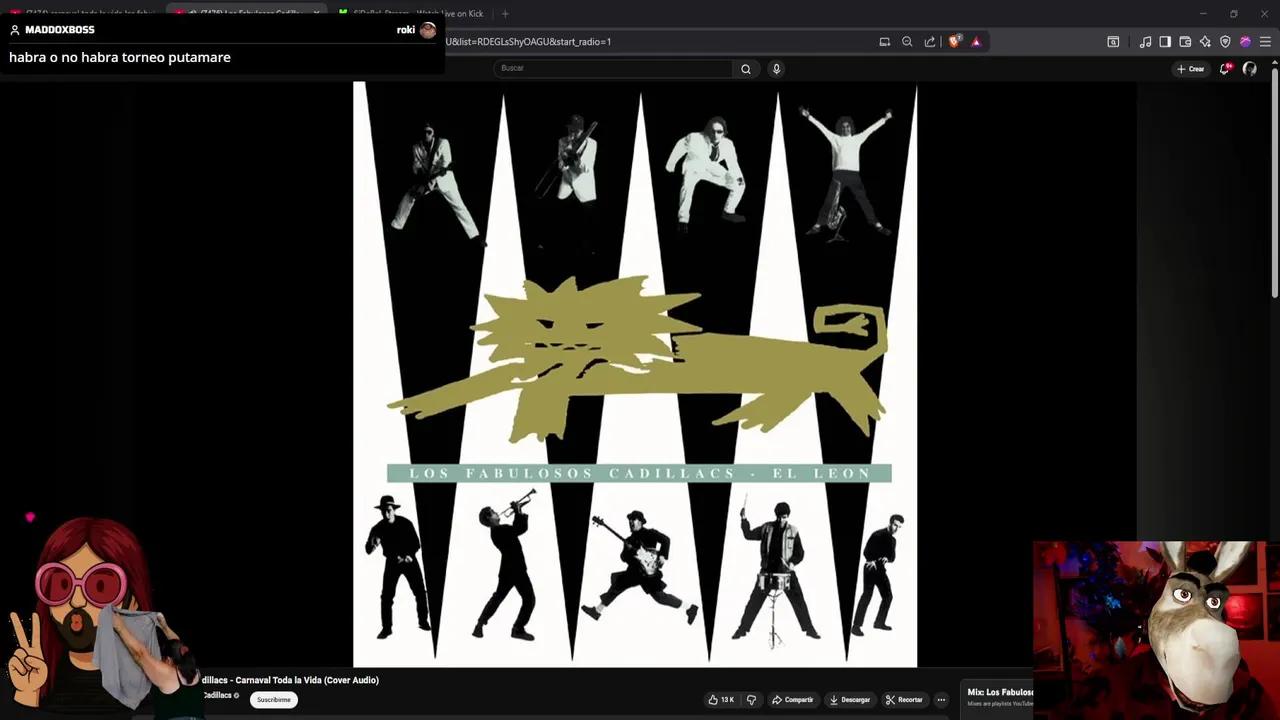Click the address bar URL text
Viewport: 1280px width, 720px height.
(x=528, y=42)
